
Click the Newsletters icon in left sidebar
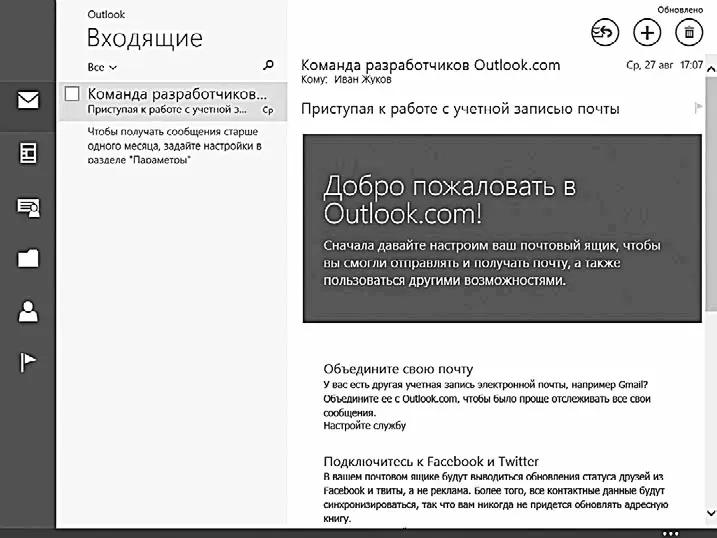click(x=28, y=153)
